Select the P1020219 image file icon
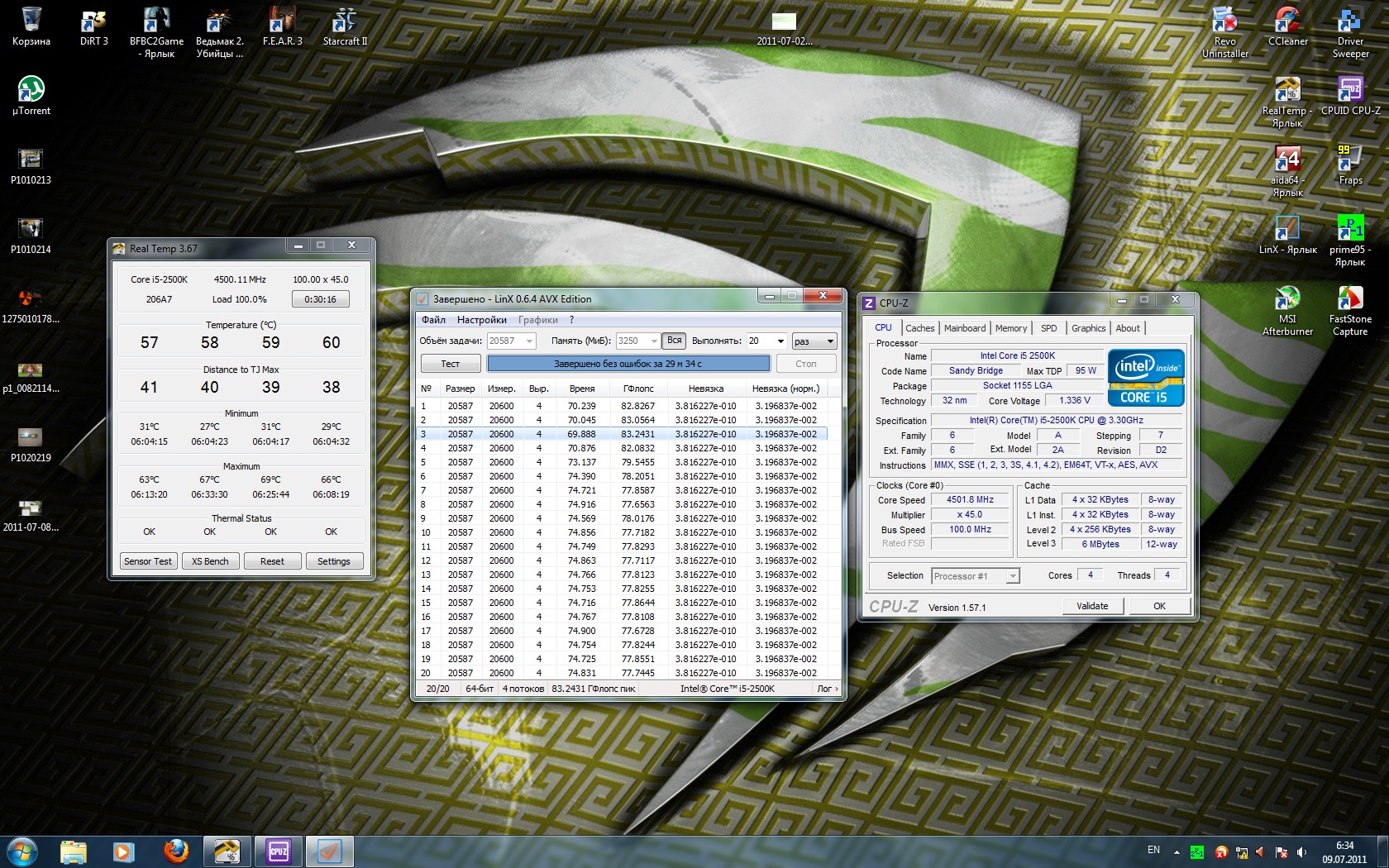This screenshot has width=1389, height=868. coord(31,442)
